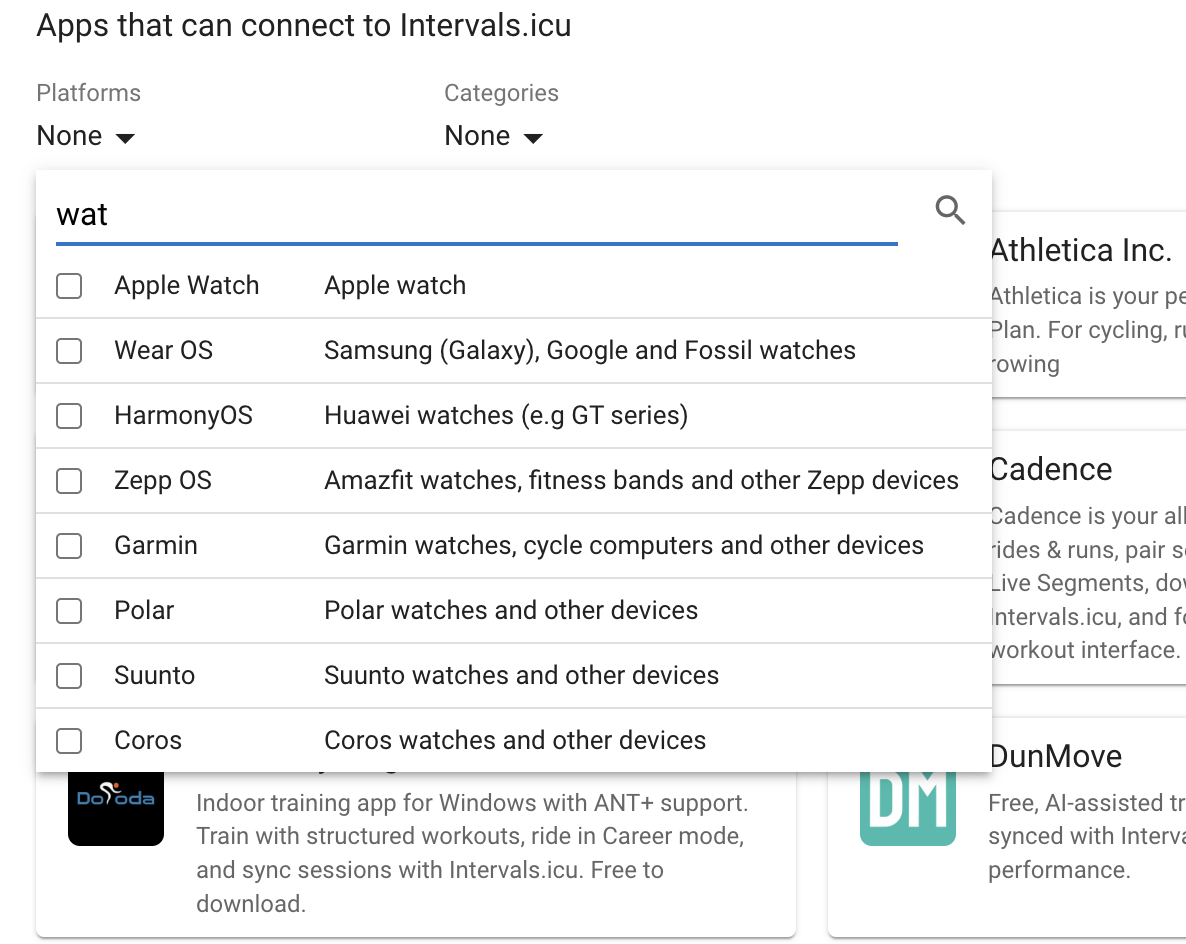Select the Zepp OS checkbox

(x=69, y=481)
